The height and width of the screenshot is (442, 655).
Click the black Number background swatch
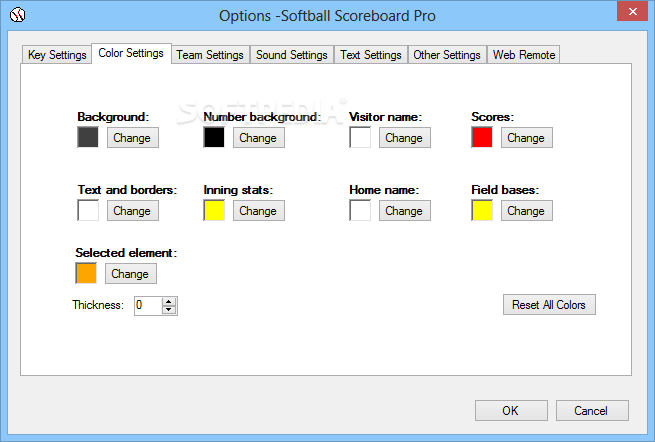pos(214,137)
